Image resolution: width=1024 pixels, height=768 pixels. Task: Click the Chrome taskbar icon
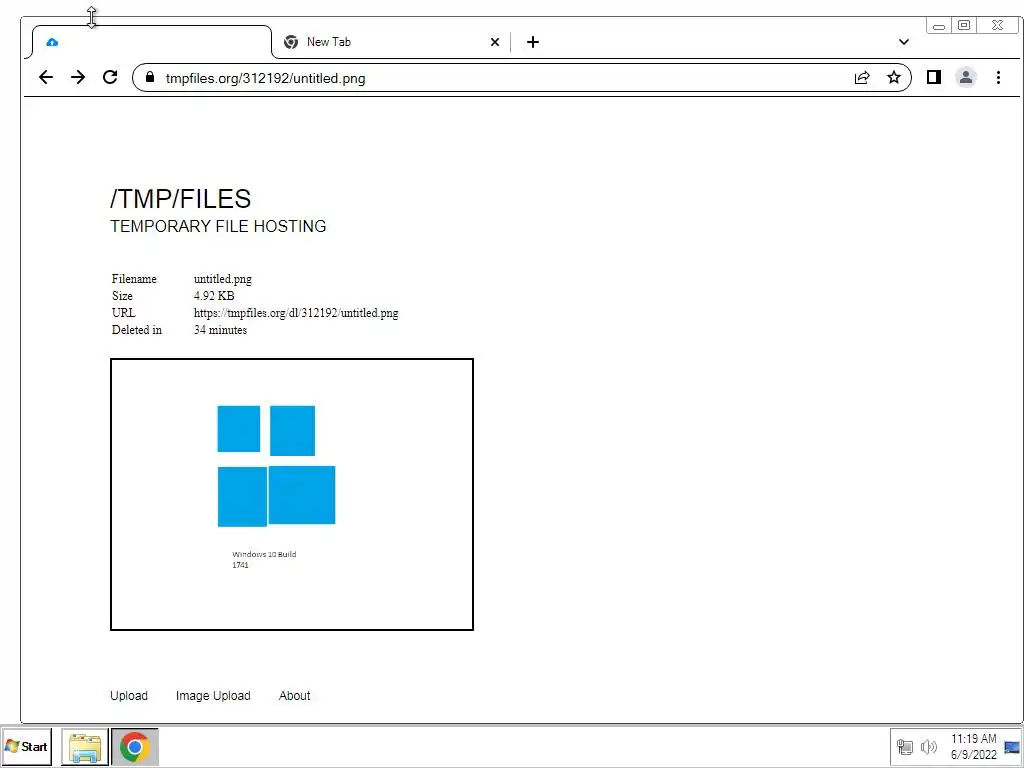click(135, 746)
